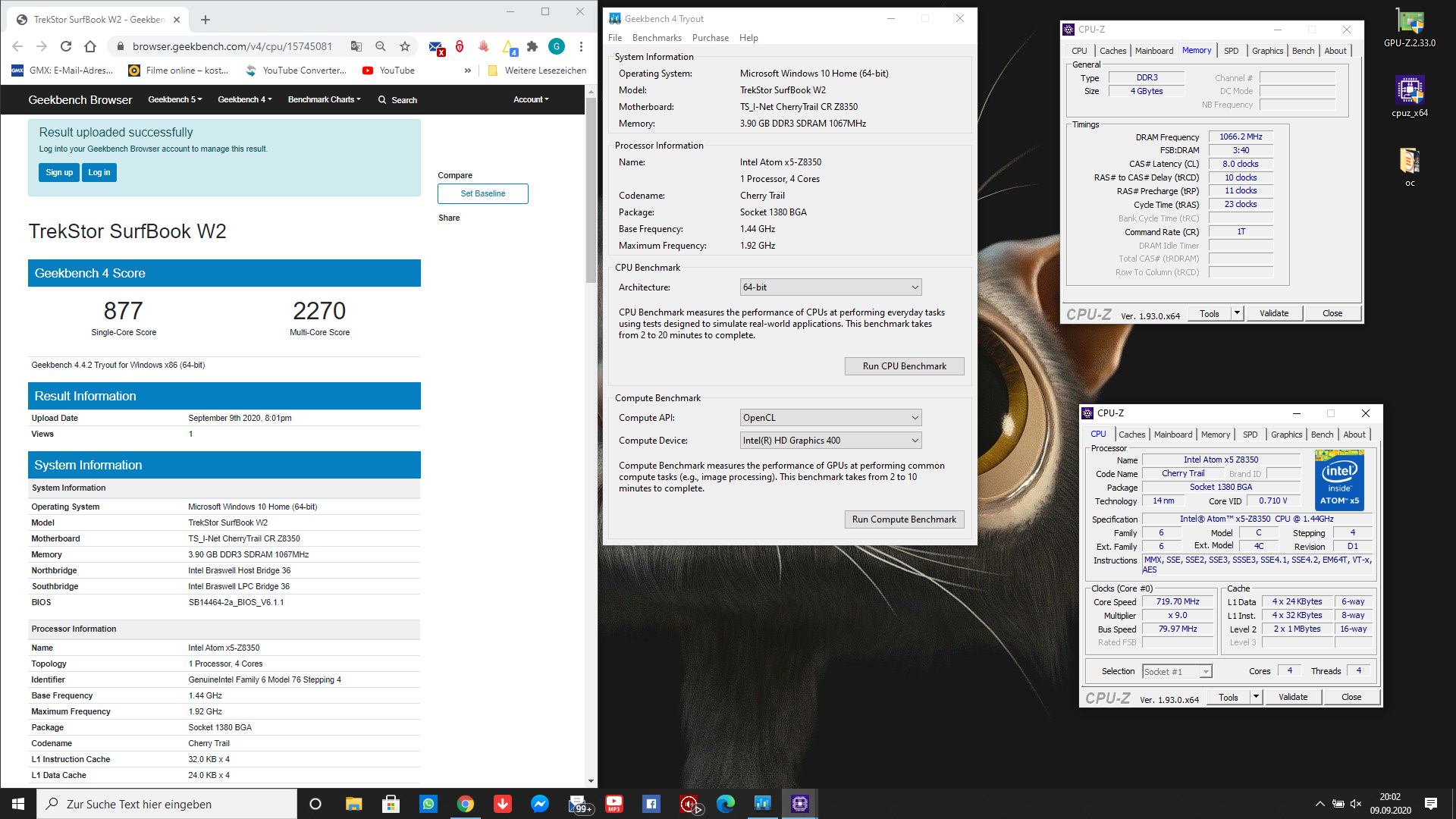Show hidden bookmarks with the » chevron
Viewport: 1456px width, 819px height.
click(467, 71)
